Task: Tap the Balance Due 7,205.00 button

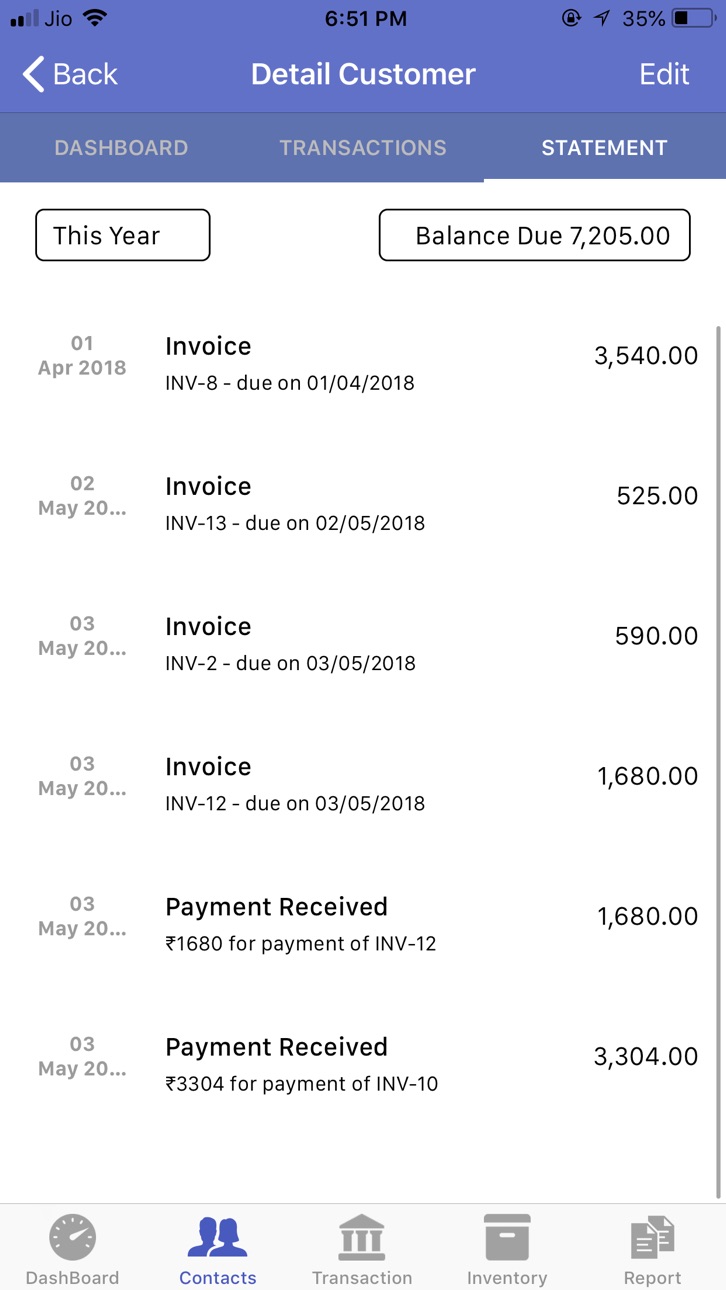Action: pyautogui.click(x=535, y=235)
